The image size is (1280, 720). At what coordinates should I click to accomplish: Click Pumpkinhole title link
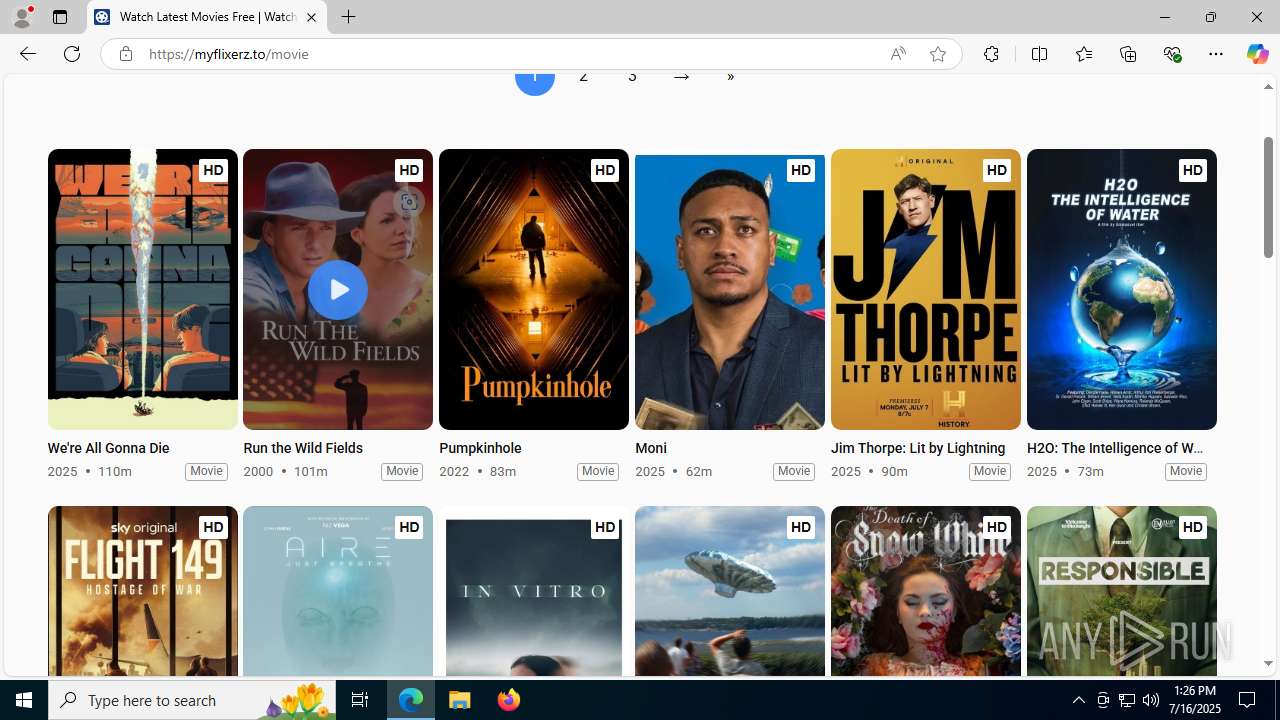point(480,448)
